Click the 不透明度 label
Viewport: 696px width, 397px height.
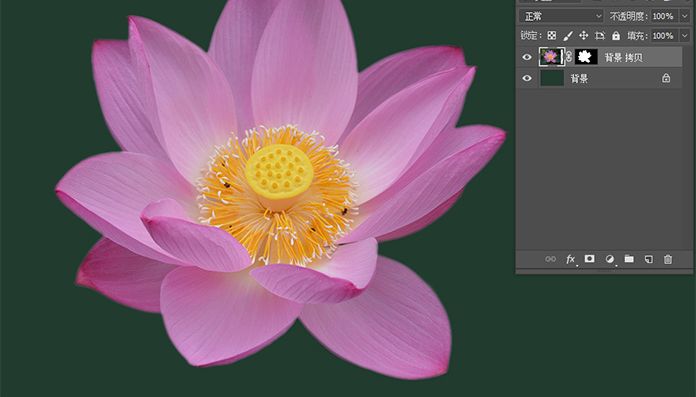(x=629, y=16)
